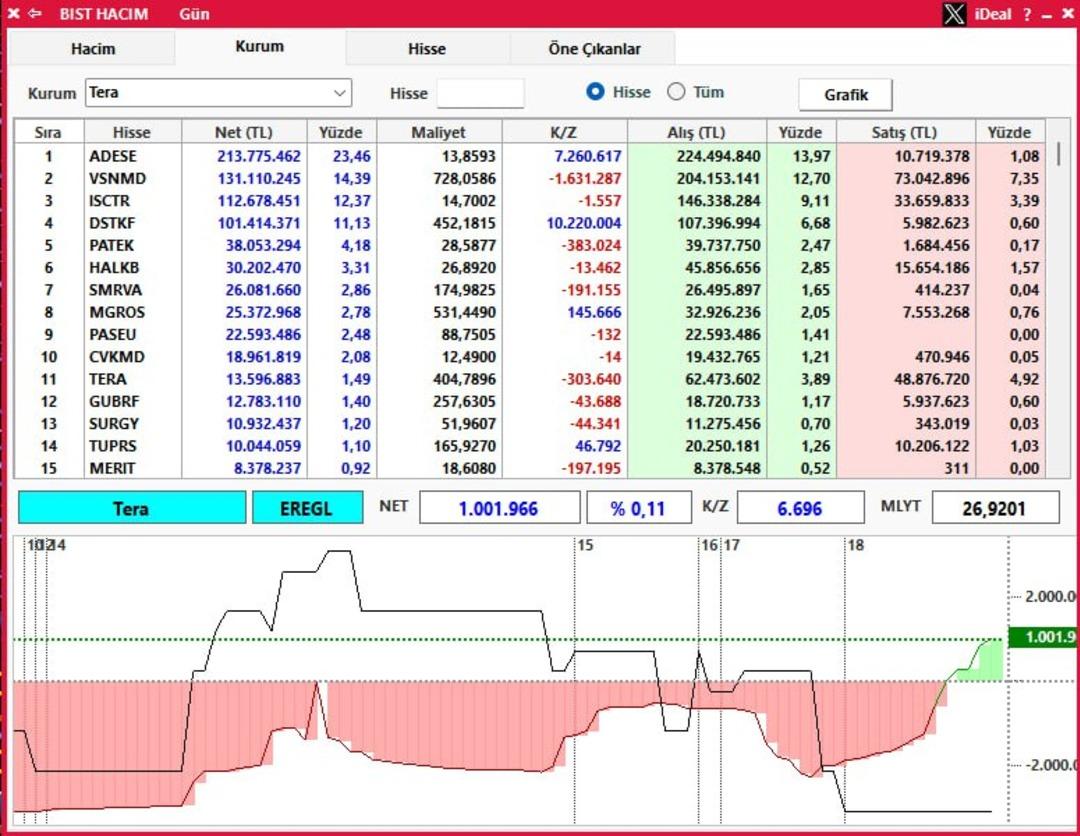Click the Grafik button
Viewport: 1080px width, 836px height.
click(845, 94)
